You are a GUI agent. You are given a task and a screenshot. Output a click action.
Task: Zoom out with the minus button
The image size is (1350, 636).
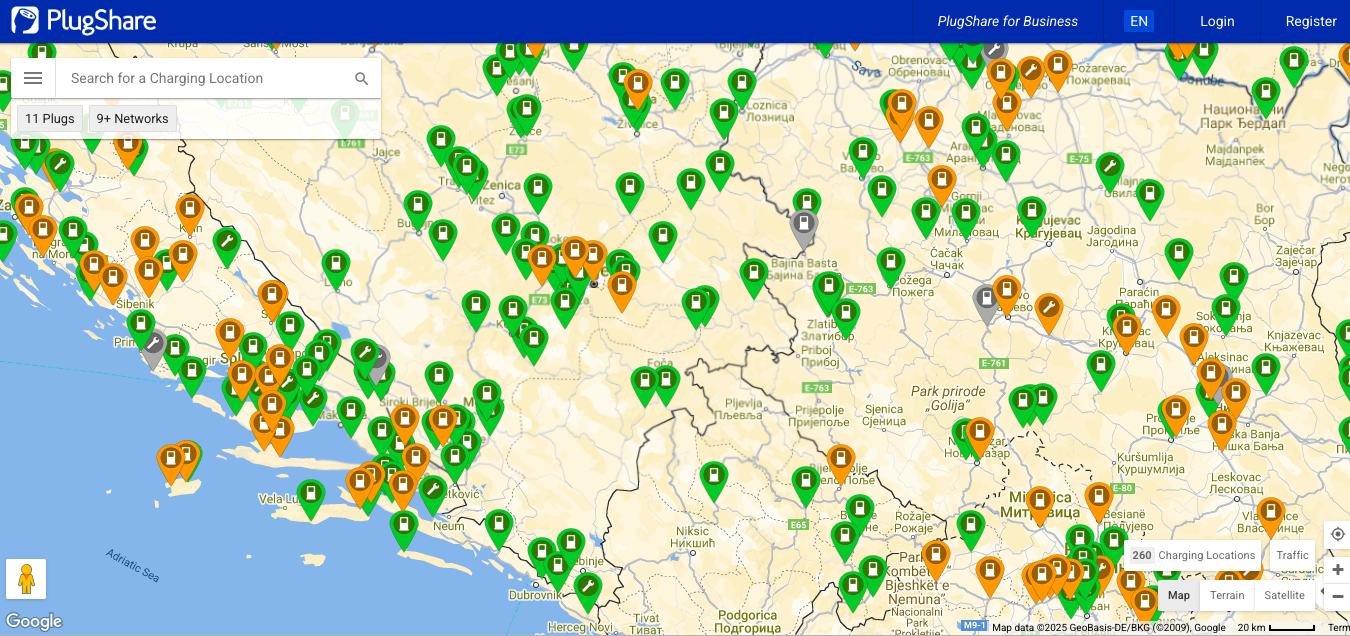coord(1338,596)
